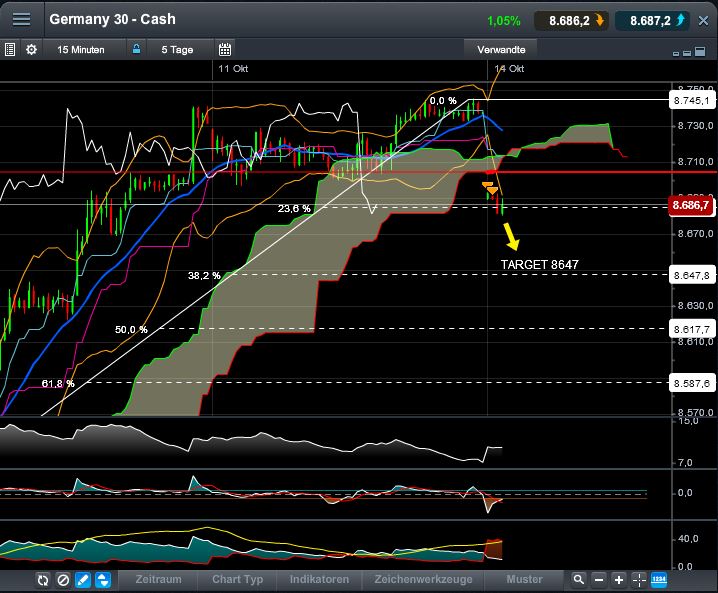
Task: Close the Germany 30 chart window
Action: (703, 21)
